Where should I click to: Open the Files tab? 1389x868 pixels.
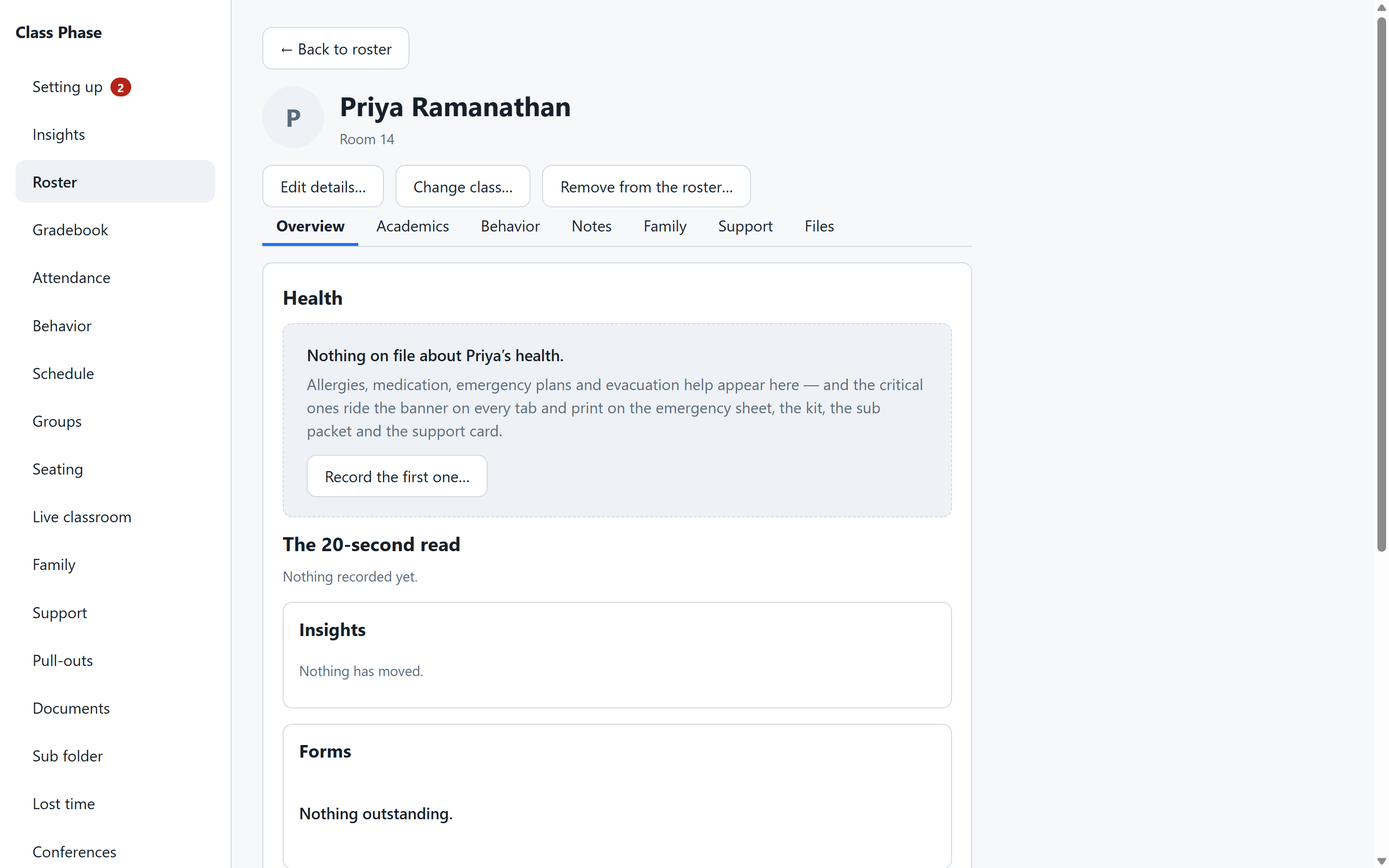[819, 226]
